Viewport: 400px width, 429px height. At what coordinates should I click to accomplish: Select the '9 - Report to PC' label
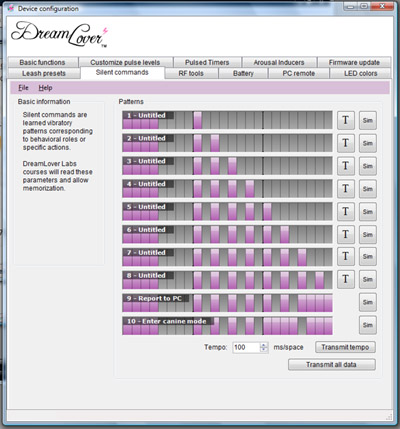click(x=156, y=298)
